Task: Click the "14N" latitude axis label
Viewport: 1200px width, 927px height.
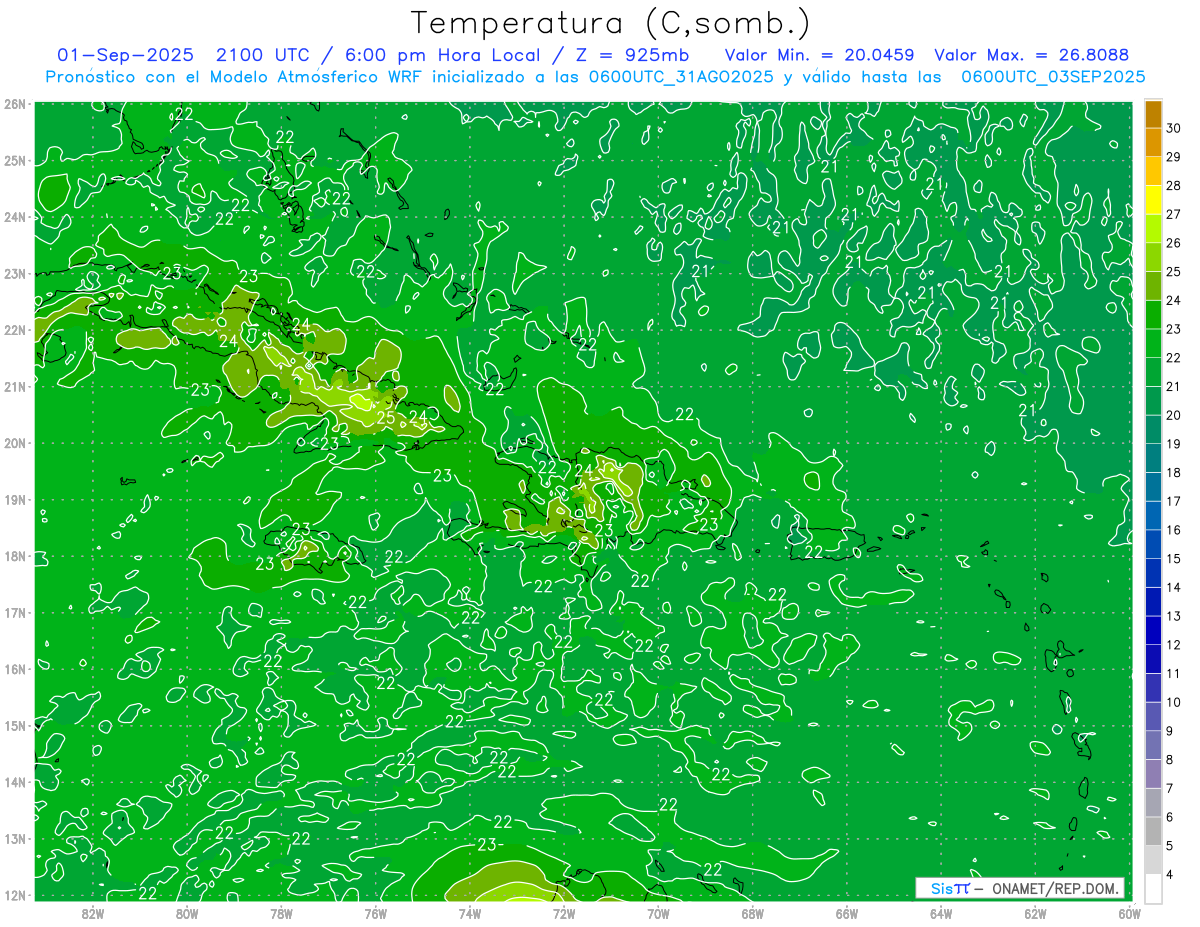Action: [x=14, y=782]
